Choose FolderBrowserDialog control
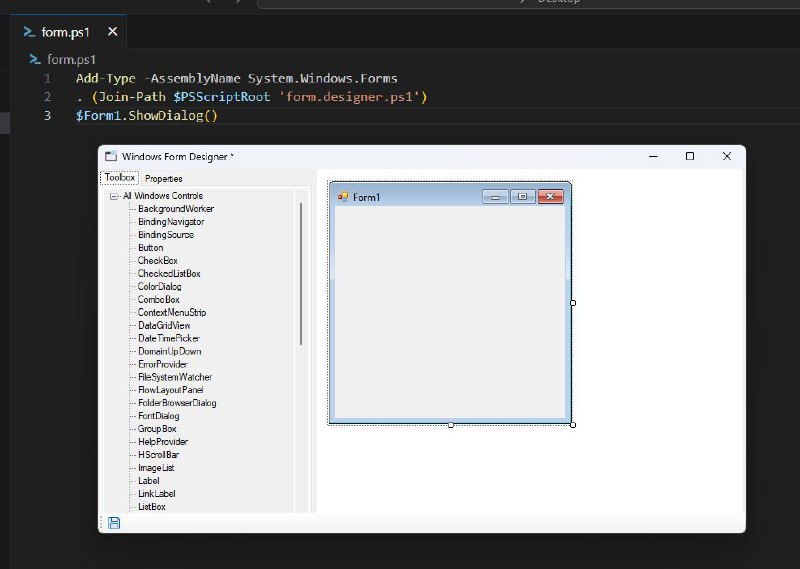The image size is (800, 569). [177, 403]
